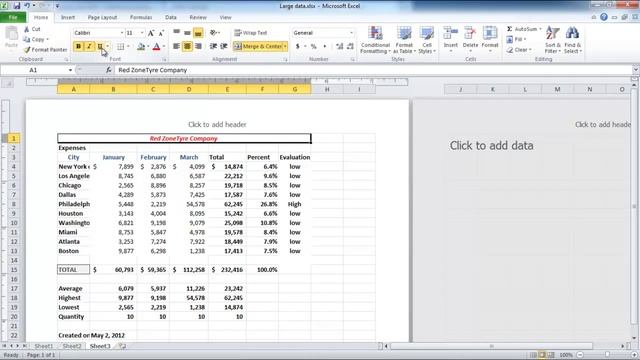Image resolution: width=640 pixels, height=360 pixels.
Task: Switch to the Data tab
Action: pyautogui.click(x=171, y=18)
